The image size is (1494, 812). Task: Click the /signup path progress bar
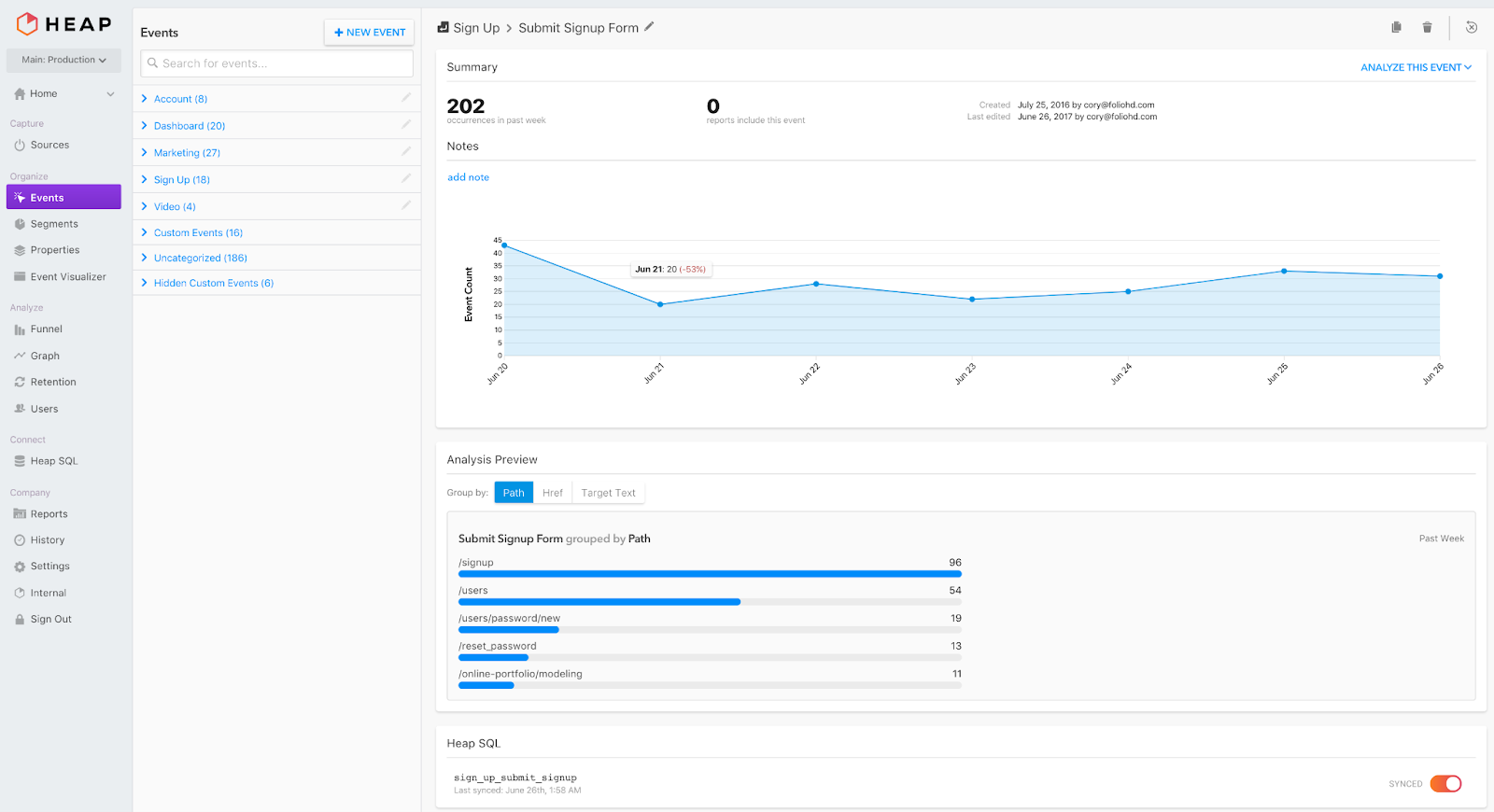[x=710, y=574]
